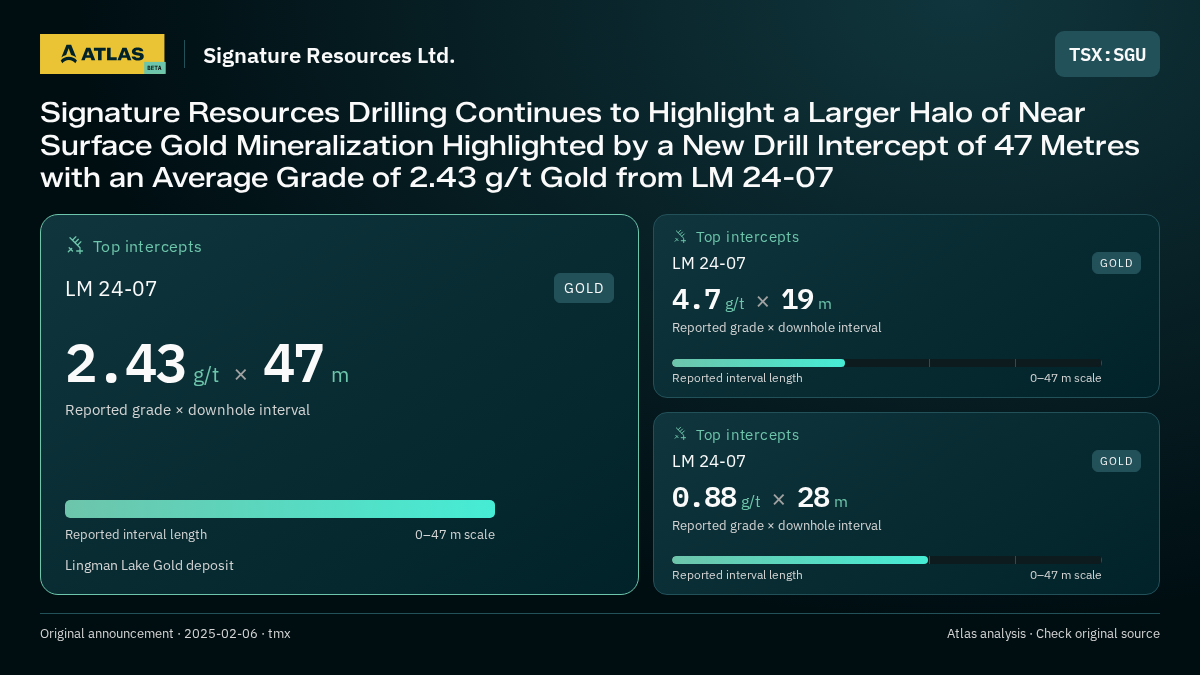
Task: Click the drill icon in the 2.43 g/t card
Action: [75, 245]
